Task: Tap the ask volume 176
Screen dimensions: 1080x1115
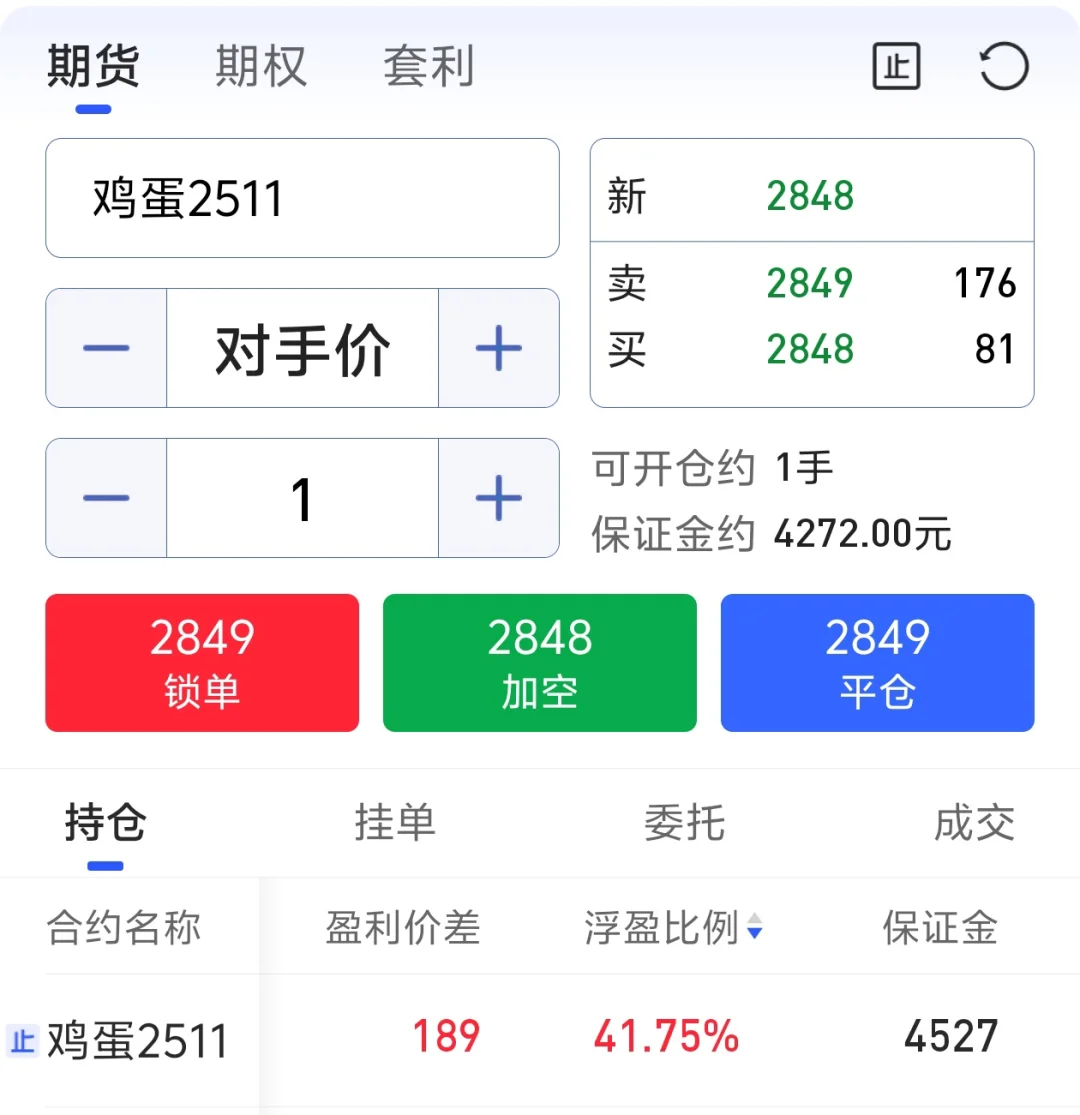Action: 985,283
